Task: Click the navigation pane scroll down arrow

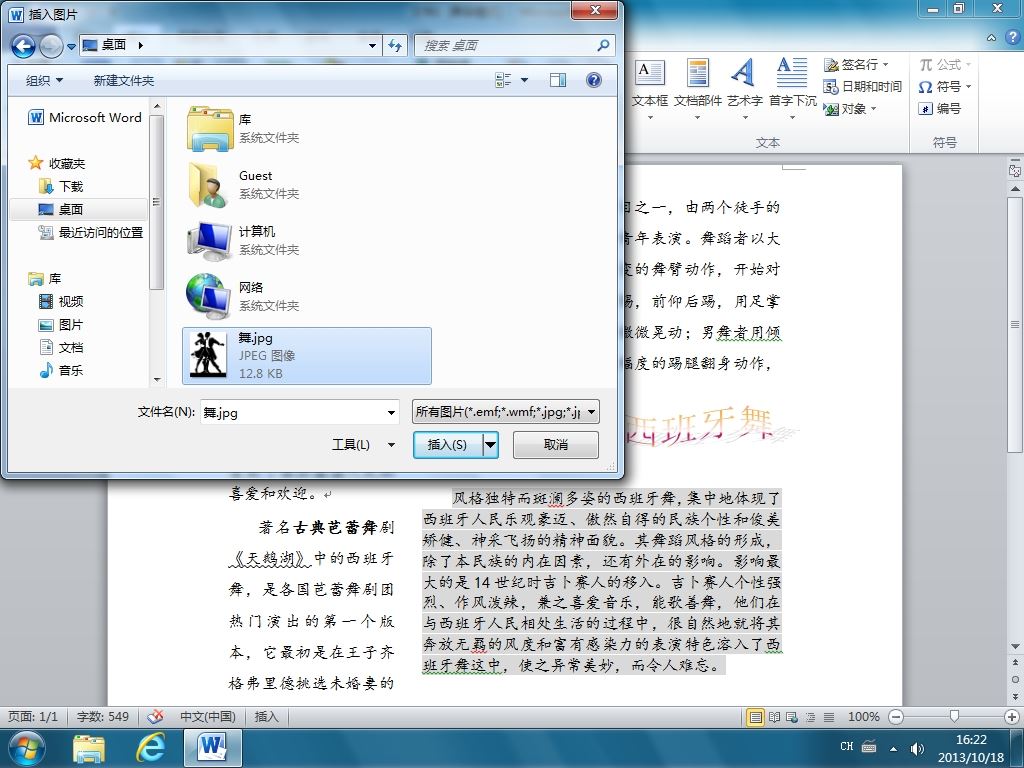Action: pyautogui.click(x=157, y=379)
